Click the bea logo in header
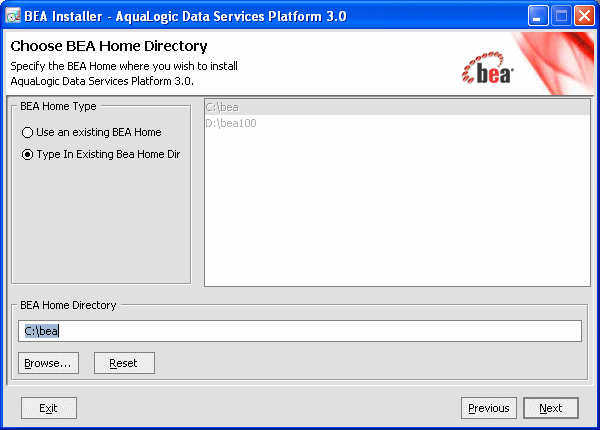The image size is (600, 430). pyautogui.click(x=488, y=68)
